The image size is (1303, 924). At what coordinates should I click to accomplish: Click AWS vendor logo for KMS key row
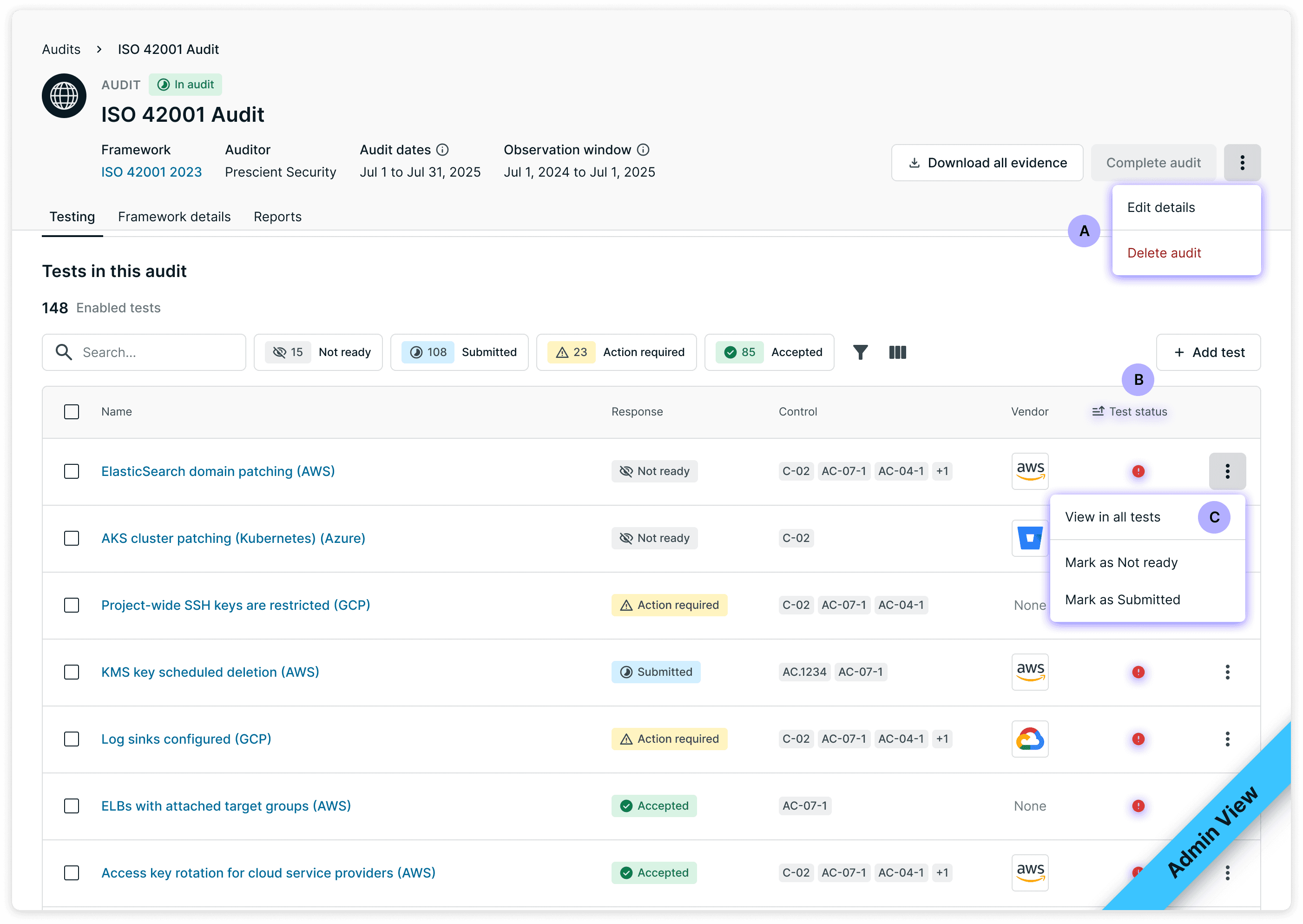tap(1029, 671)
